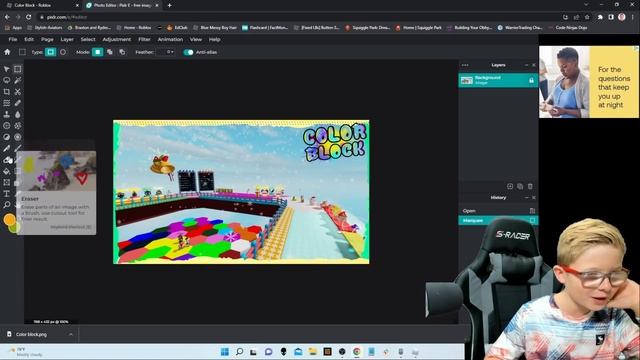Select the Arrange arrow tool
This screenshot has height=360, width=640.
click(7, 69)
